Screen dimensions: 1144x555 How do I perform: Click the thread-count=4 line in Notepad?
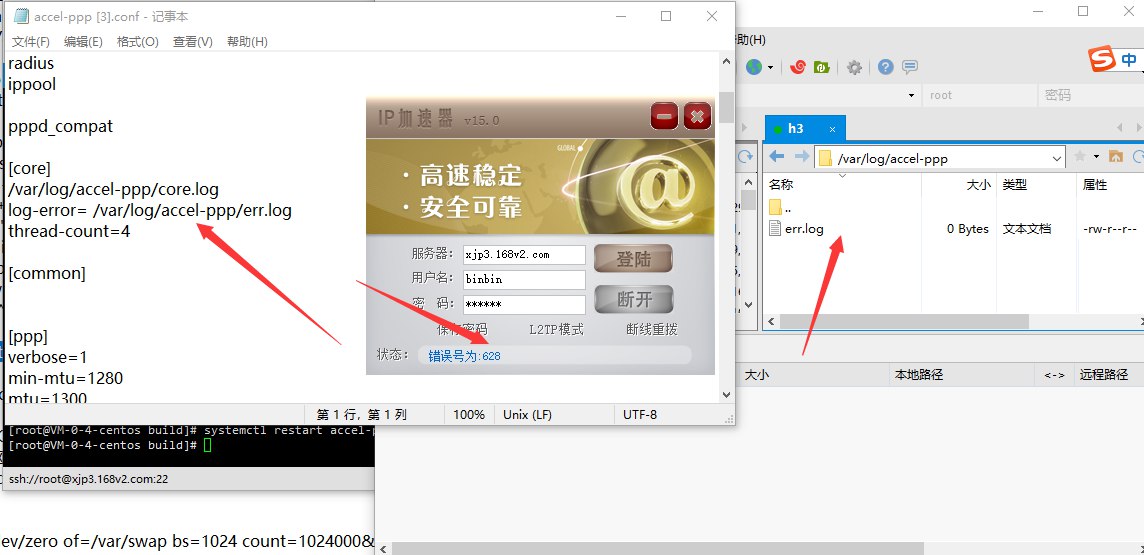pos(69,232)
